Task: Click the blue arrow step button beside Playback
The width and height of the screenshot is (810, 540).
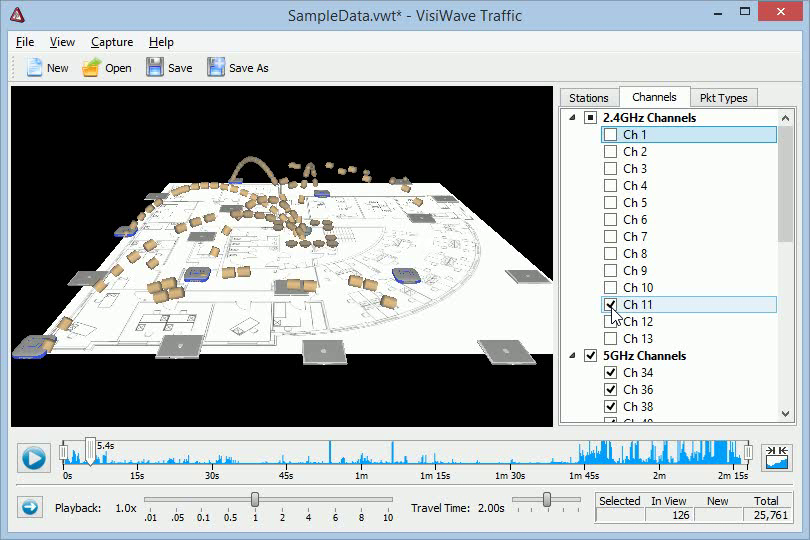Action: coord(29,507)
